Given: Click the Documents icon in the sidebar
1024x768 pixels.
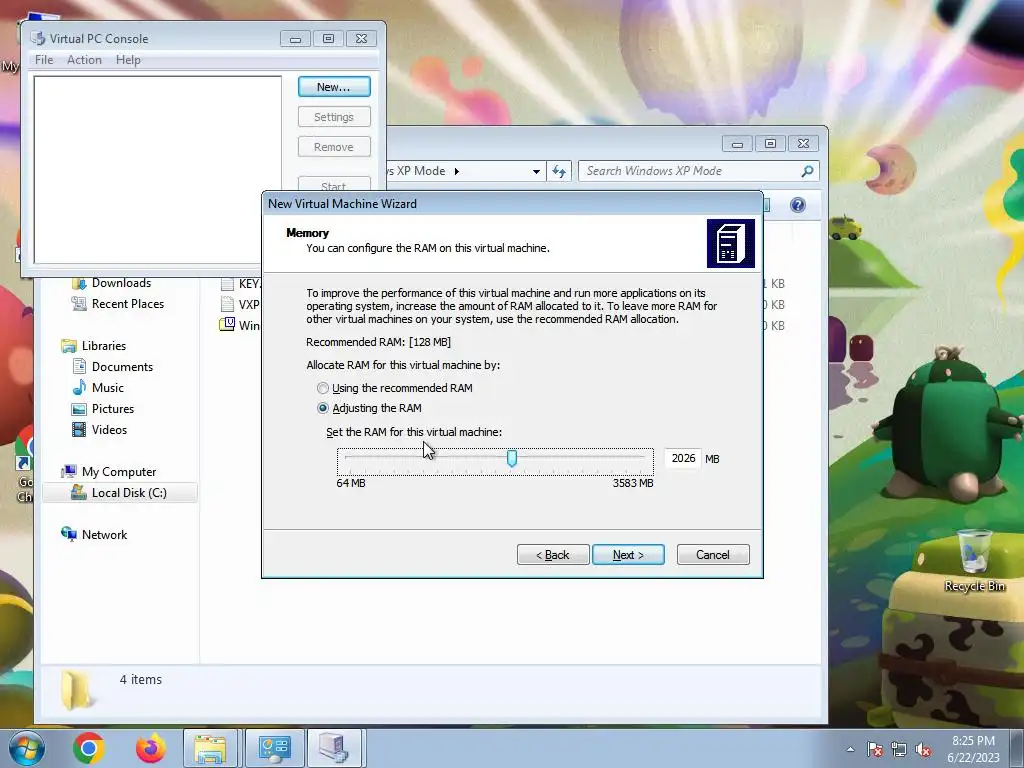Looking at the screenshot, I should pyautogui.click(x=79, y=366).
